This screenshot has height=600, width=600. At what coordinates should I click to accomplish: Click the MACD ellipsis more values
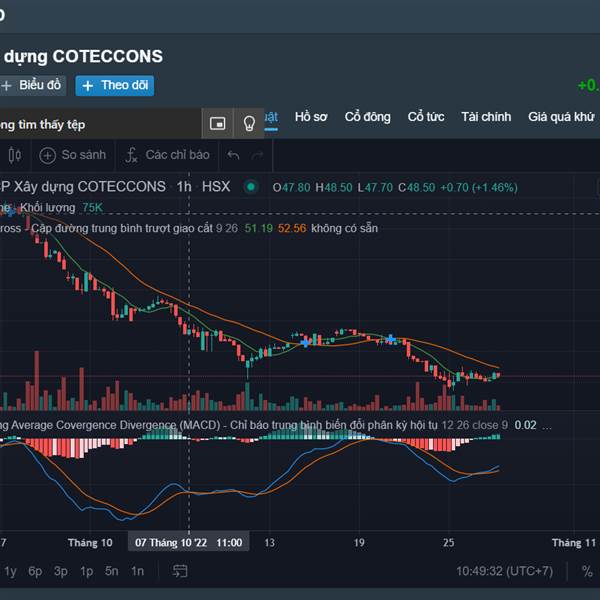pyautogui.click(x=547, y=425)
